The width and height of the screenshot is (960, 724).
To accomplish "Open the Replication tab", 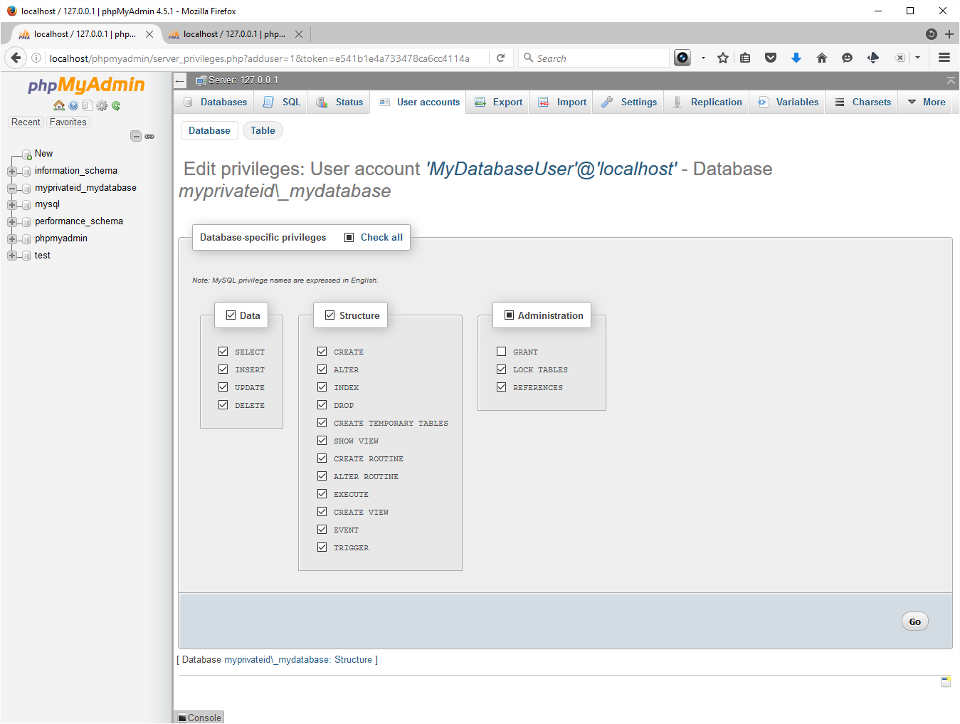I will coord(707,102).
